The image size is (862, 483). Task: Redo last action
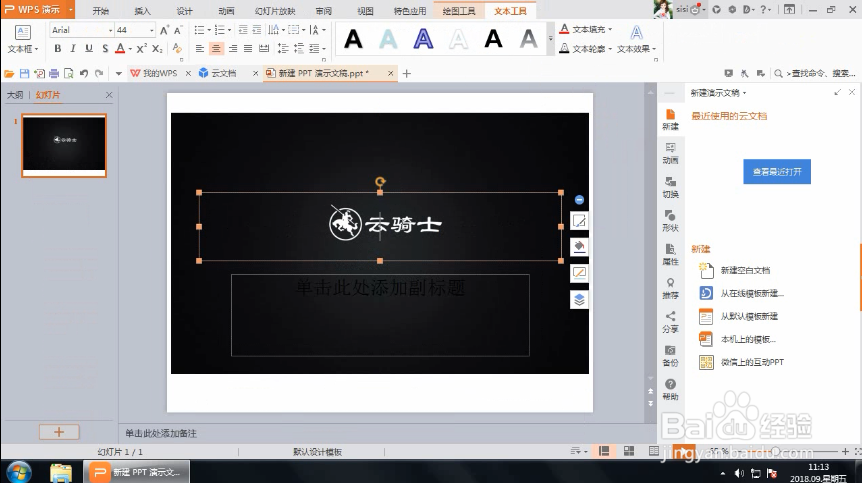click(x=99, y=73)
